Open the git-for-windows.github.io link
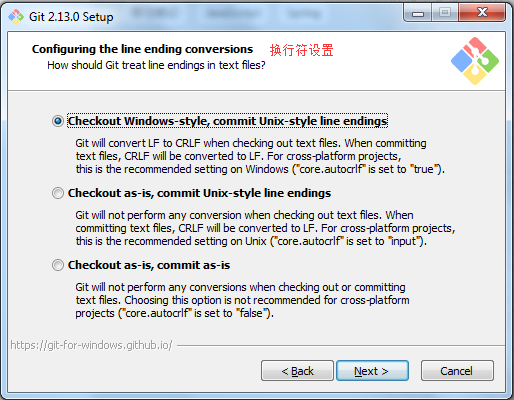514x400 pixels. (91, 345)
